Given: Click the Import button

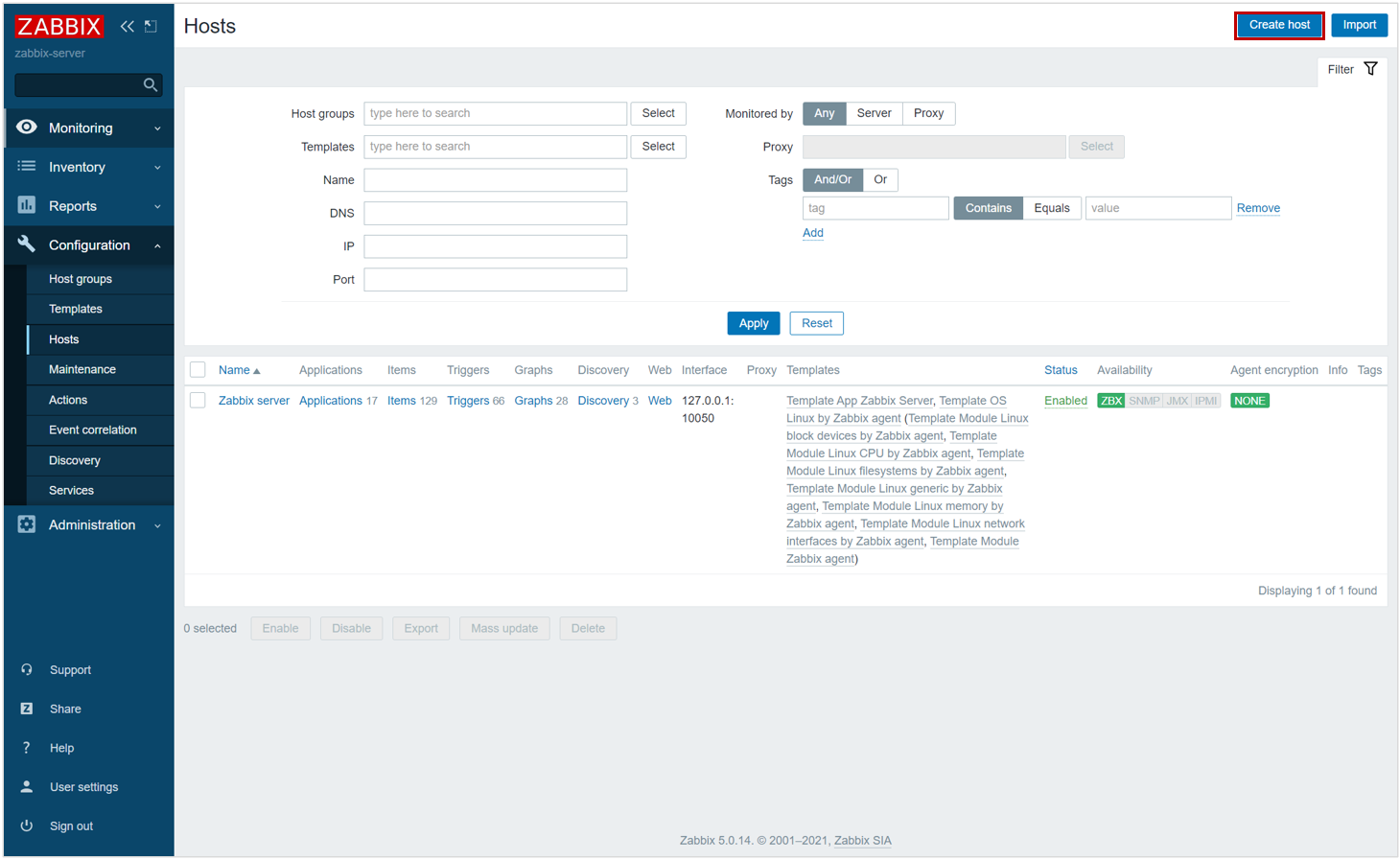Looking at the screenshot, I should (1359, 25).
